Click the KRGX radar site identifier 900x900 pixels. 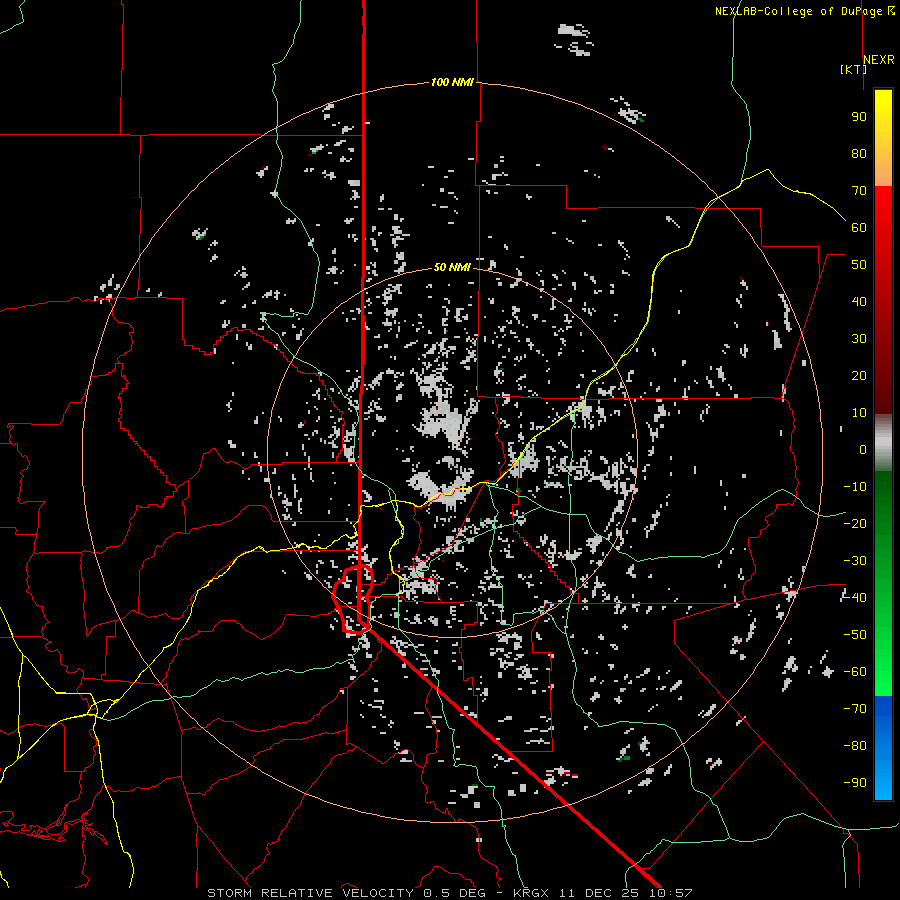(531, 893)
